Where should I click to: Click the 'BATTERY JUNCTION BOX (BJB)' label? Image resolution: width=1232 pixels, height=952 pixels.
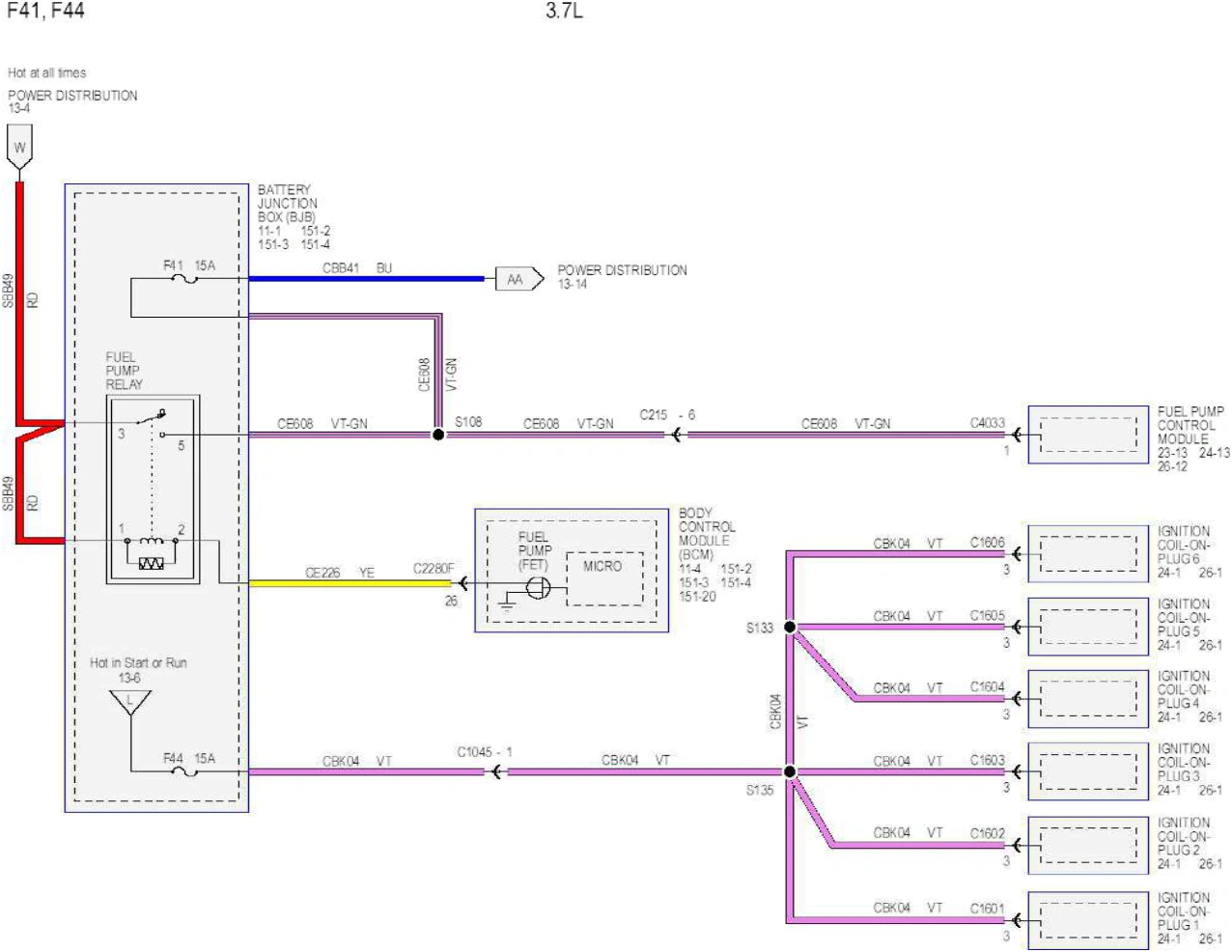coord(288,204)
